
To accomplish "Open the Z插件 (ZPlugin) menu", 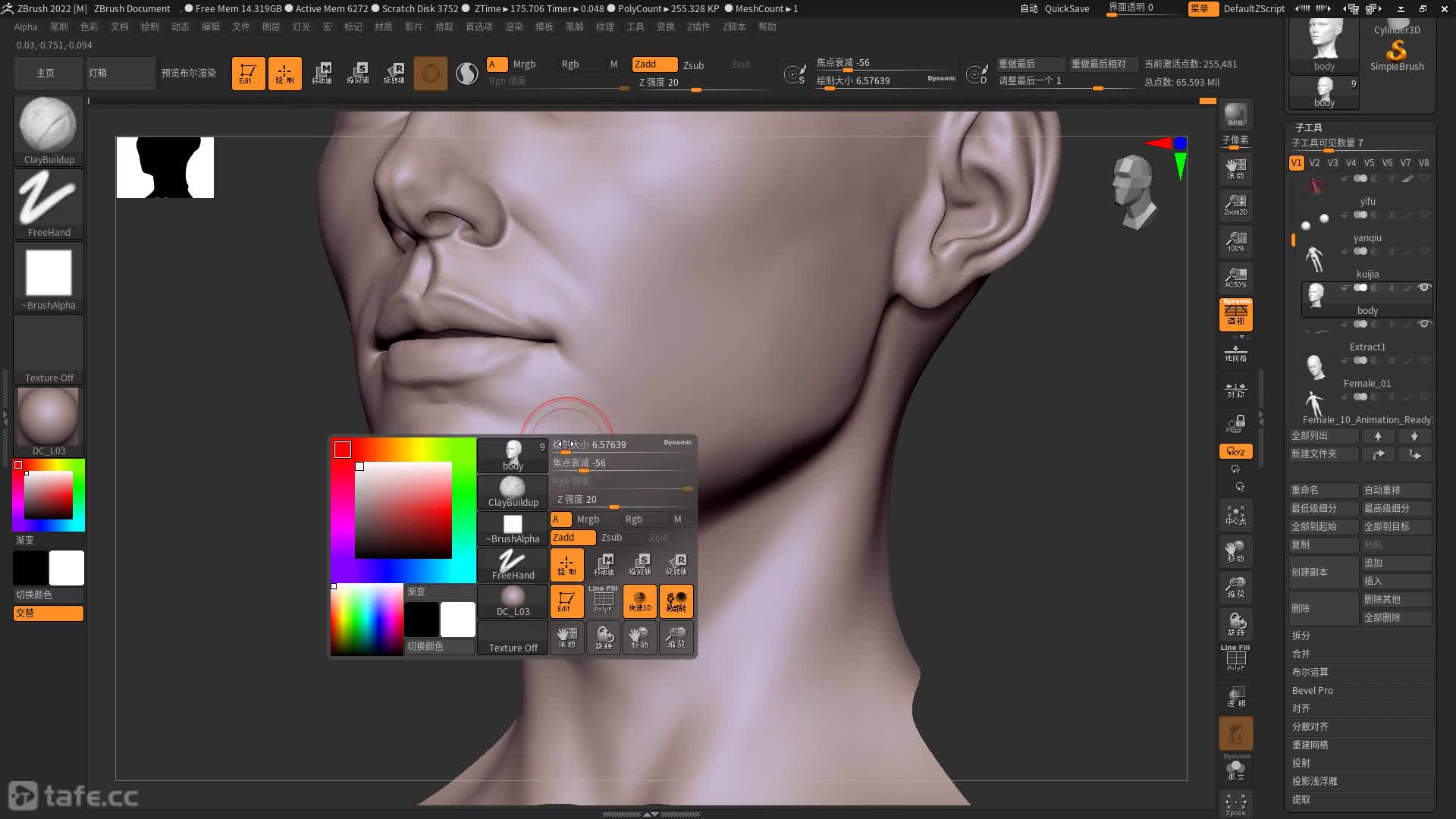I will (x=698, y=27).
